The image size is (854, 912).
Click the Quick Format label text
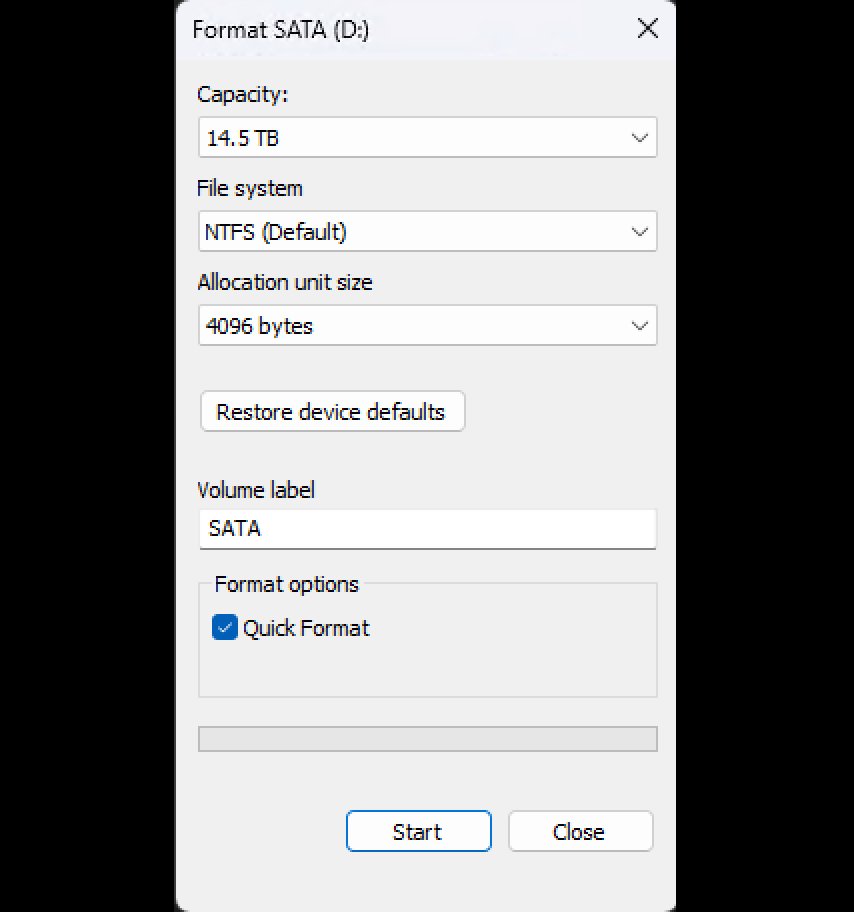pos(306,628)
